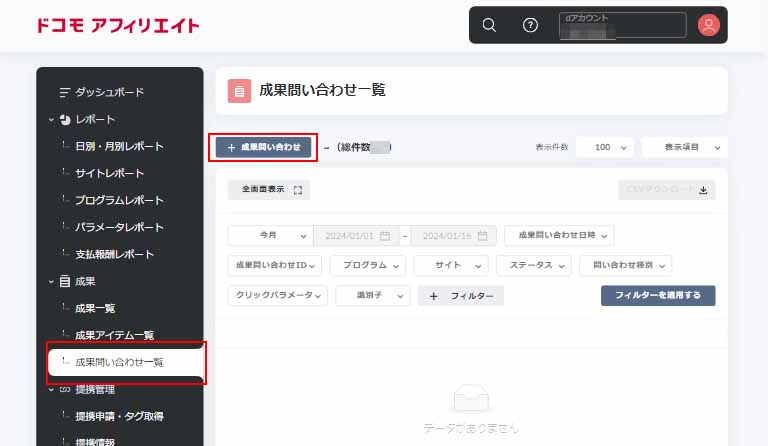Click the 成果 document list icon
Image resolution: width=768 pixels, height=446 pixels.
point(65,282)
